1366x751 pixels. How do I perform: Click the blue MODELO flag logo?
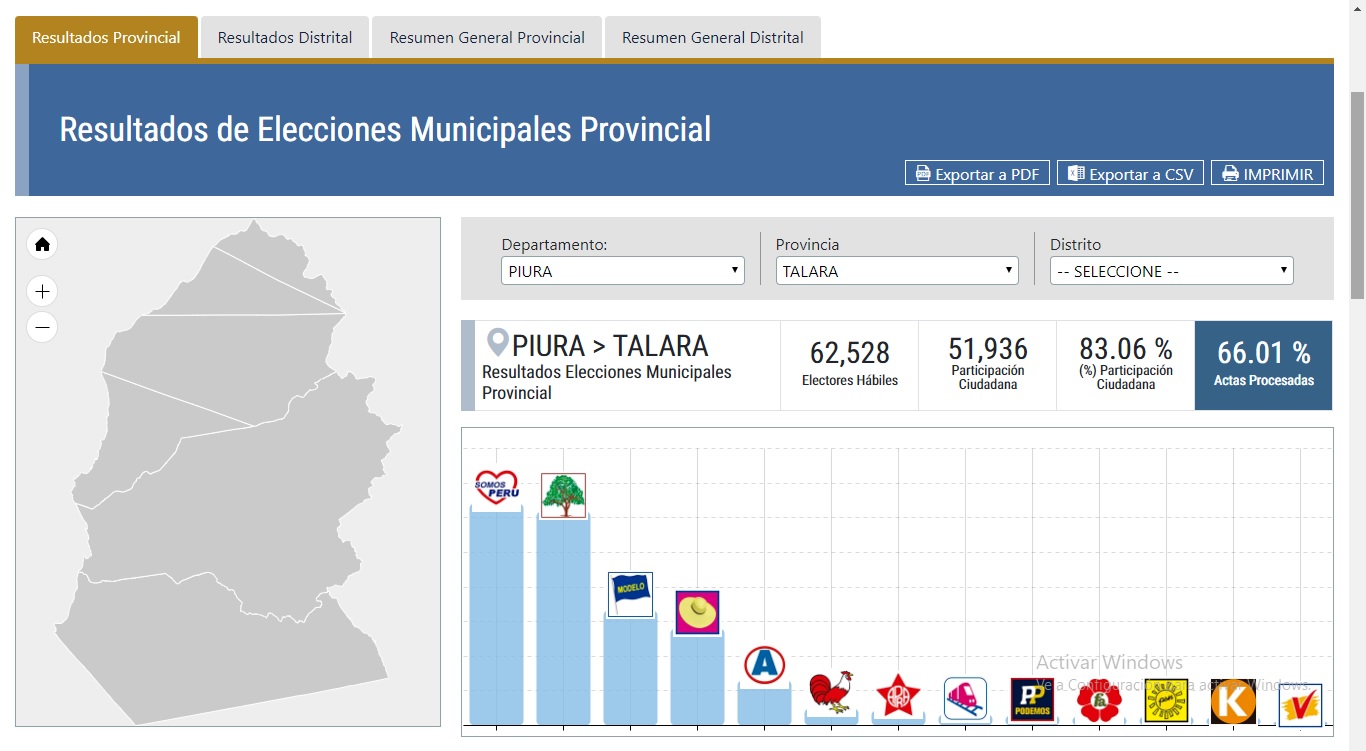tap(630, 594)
